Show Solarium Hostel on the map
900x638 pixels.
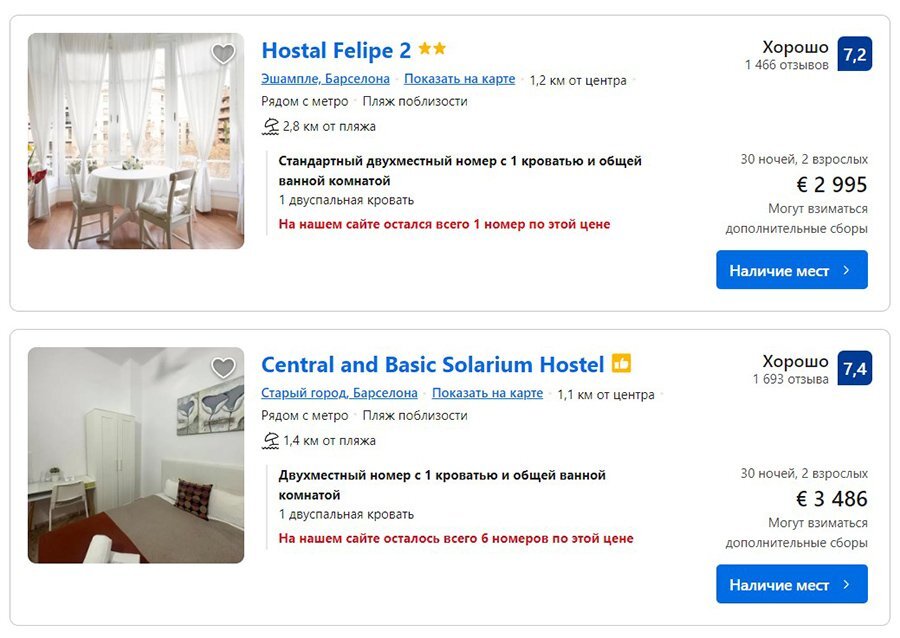click(x=487, y=393)
